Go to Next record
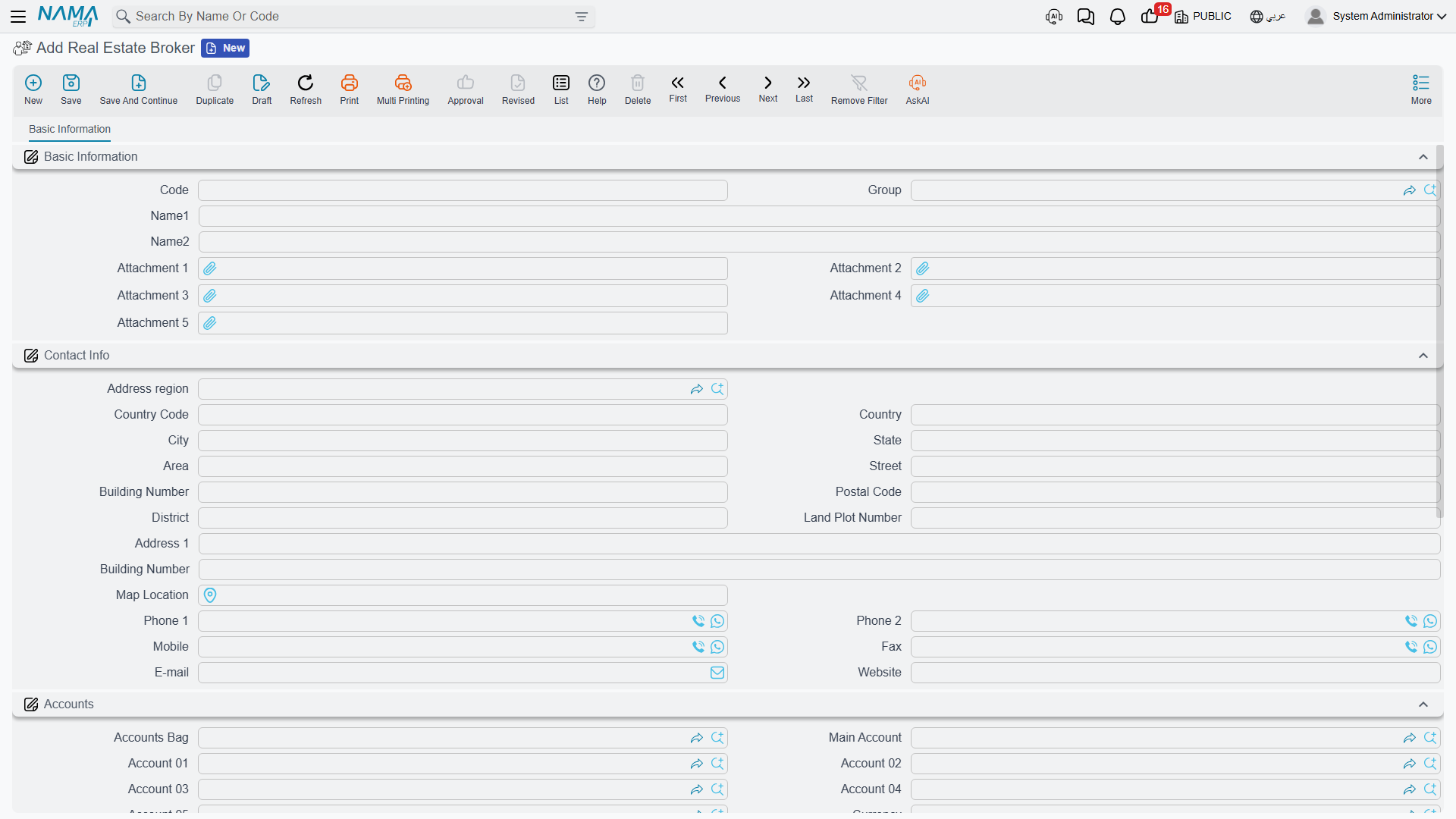The height and width of the screenshot is (819, 1456). pos(768,89)
